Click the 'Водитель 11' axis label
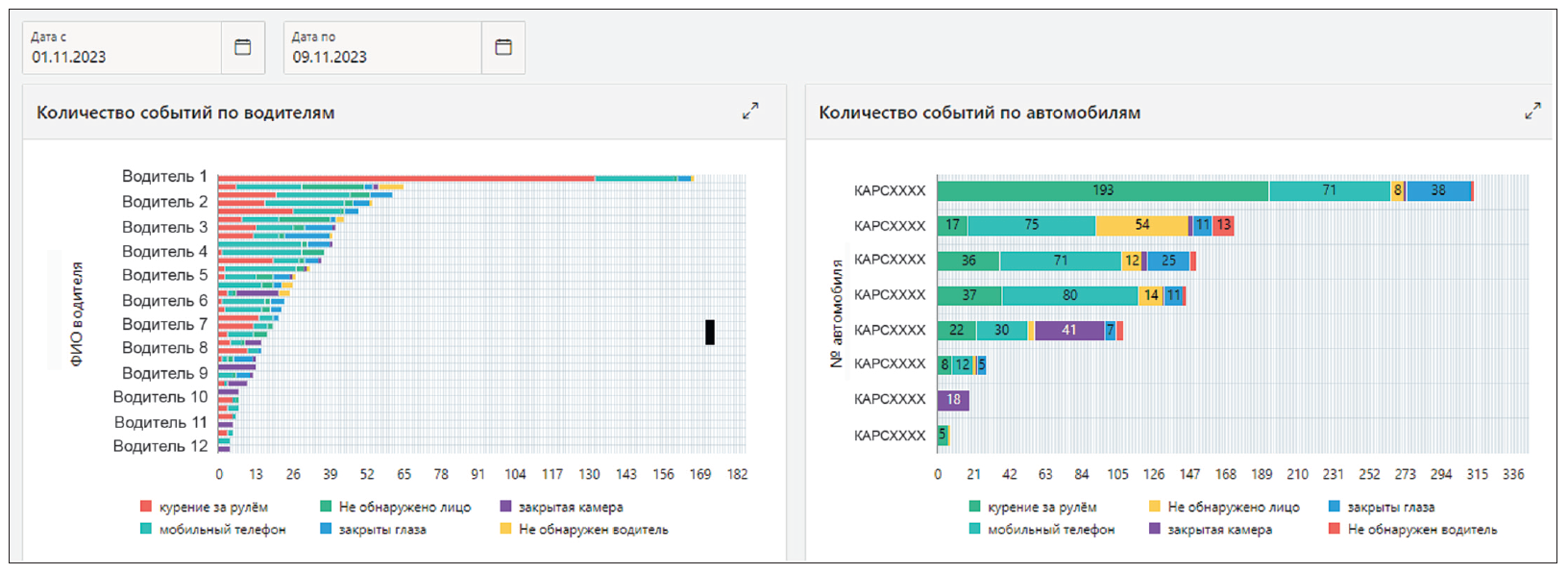The image size is (1568, 574). click(x=160, y=422)
